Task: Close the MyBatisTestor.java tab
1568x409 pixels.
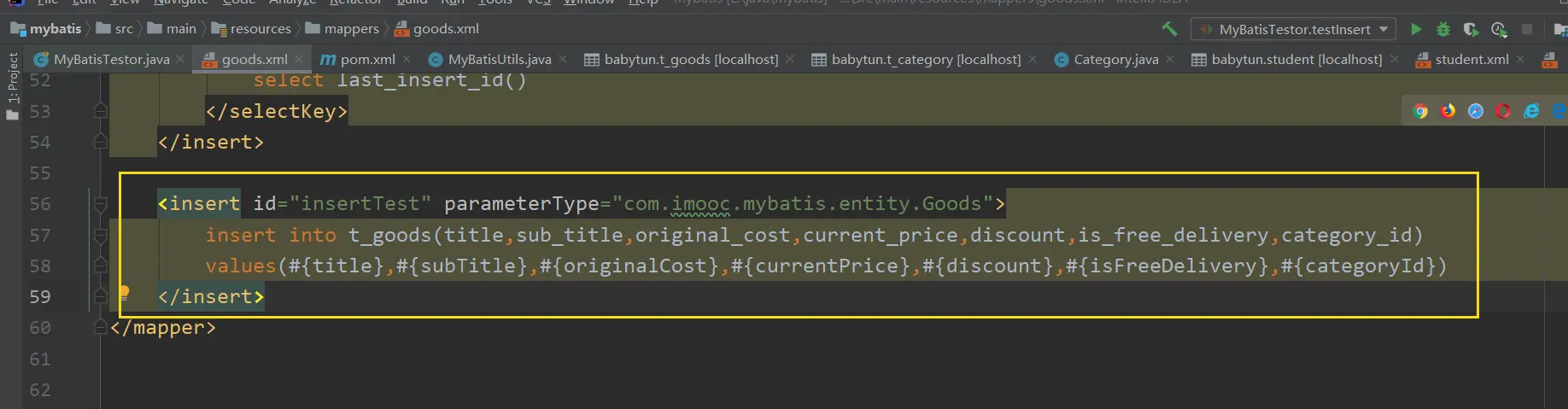Action: coord(180,59)
